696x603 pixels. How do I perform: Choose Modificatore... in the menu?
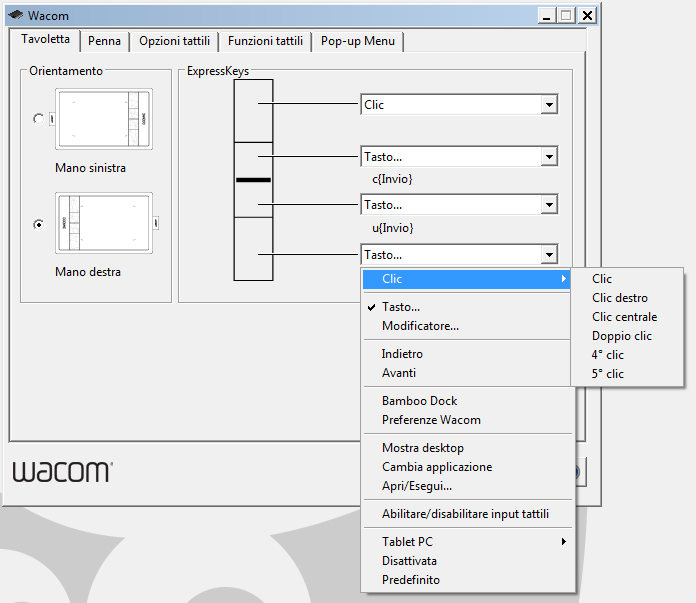(466, 326)
